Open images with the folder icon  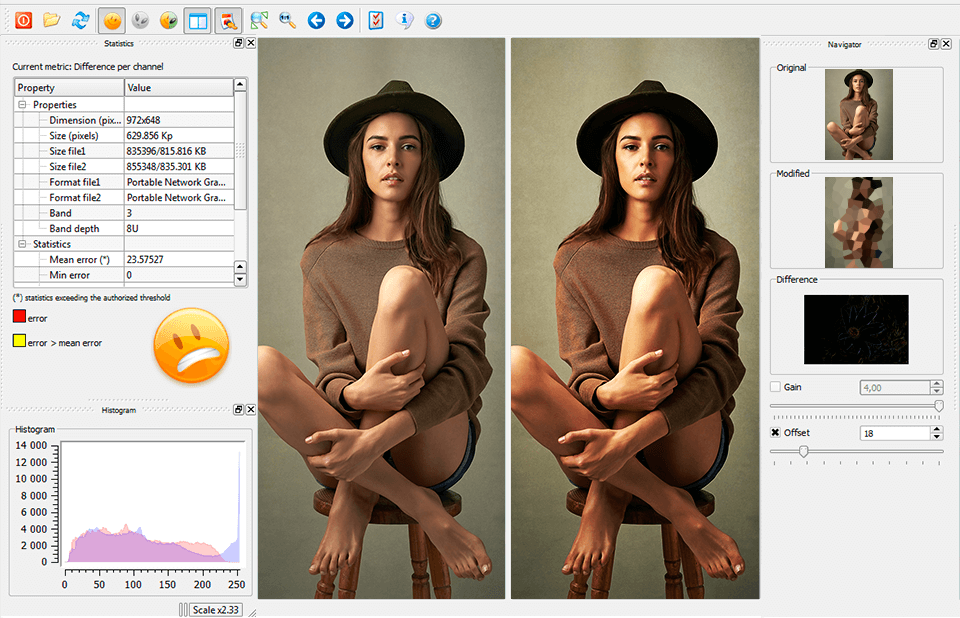click(x=52, y=20)
